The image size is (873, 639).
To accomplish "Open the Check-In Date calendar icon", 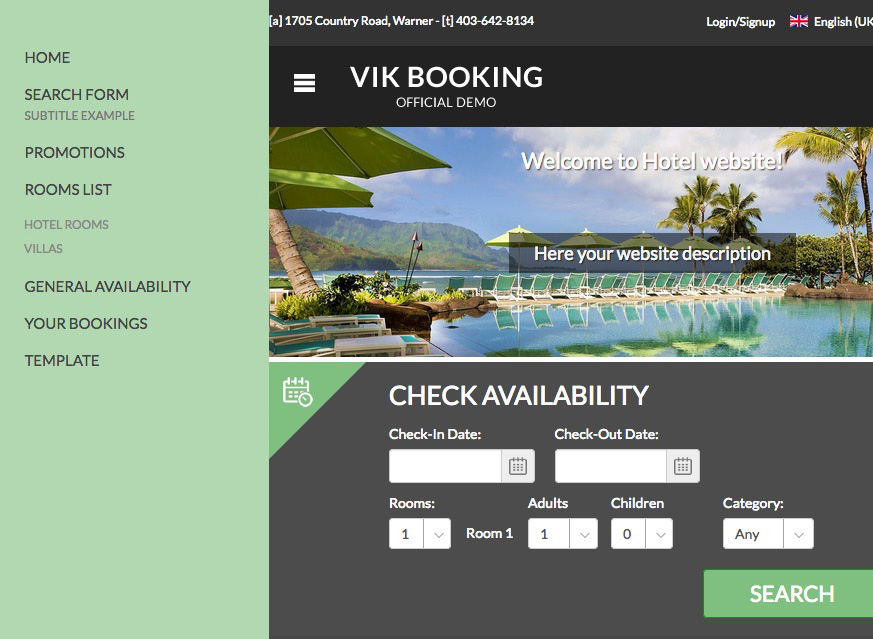I will click(518, 466).
